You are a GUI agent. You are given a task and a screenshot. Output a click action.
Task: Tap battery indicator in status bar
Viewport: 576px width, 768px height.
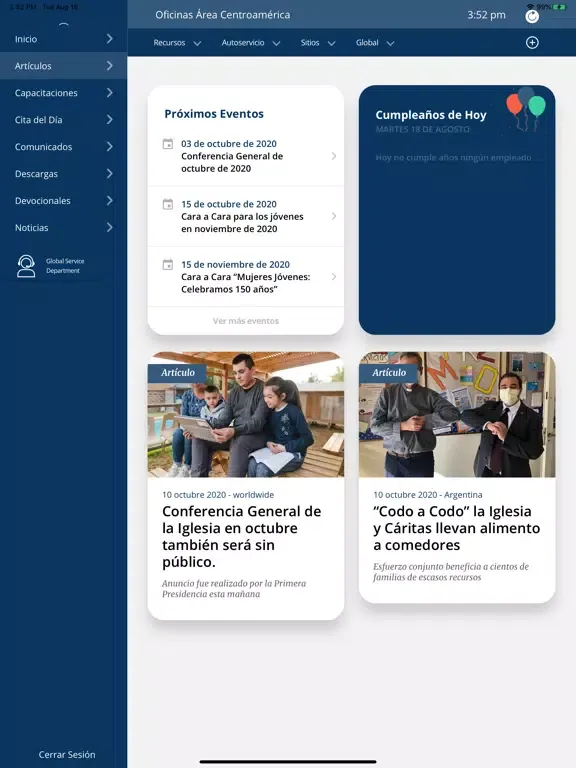(559, 7)
